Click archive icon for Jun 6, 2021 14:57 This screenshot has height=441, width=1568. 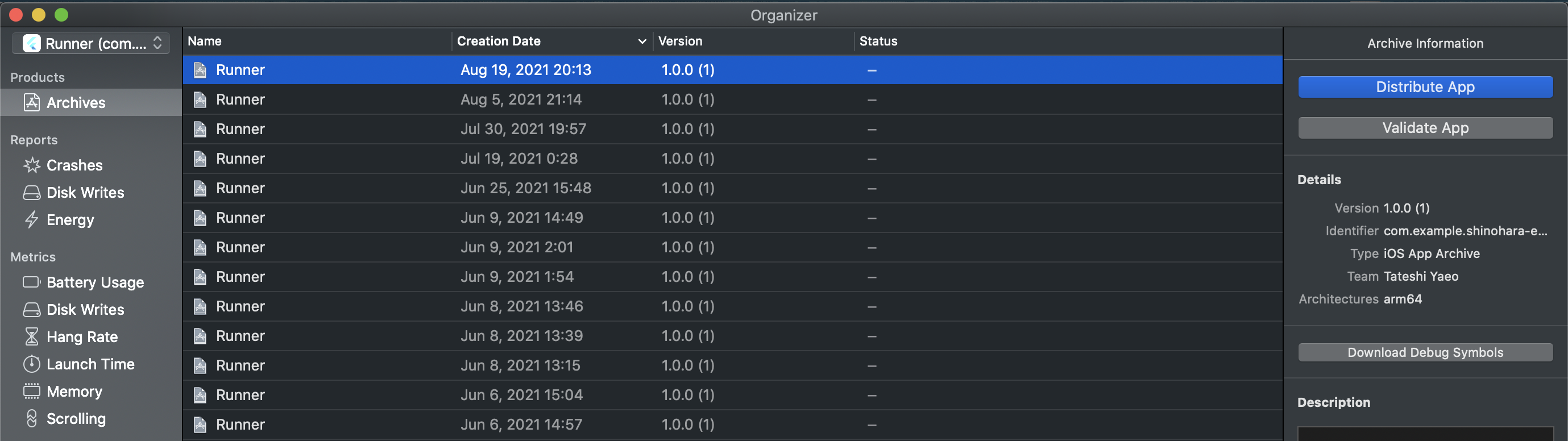[200, 425]
